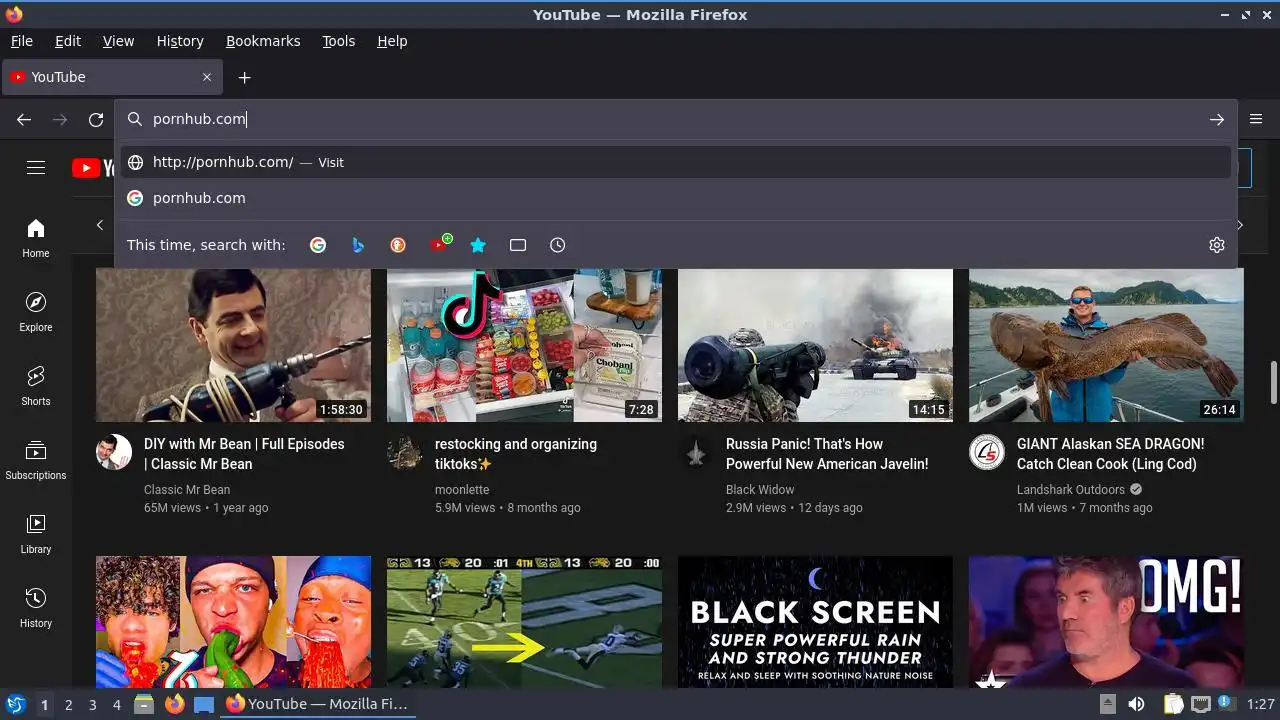Open History in YouTube sidebar
The height and width of the screenshot is (720, 1280).
(x=36, y=608)
